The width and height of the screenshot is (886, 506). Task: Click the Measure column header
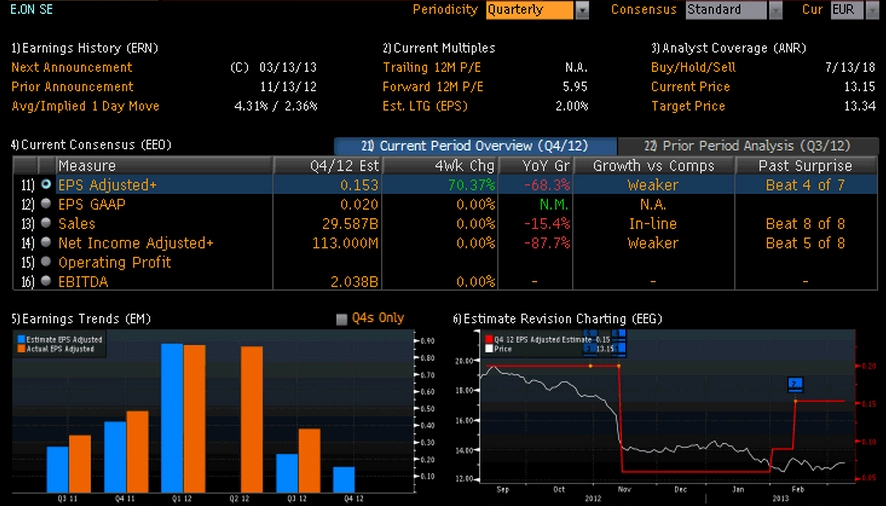pyautogui.click(x=164, y=166)
